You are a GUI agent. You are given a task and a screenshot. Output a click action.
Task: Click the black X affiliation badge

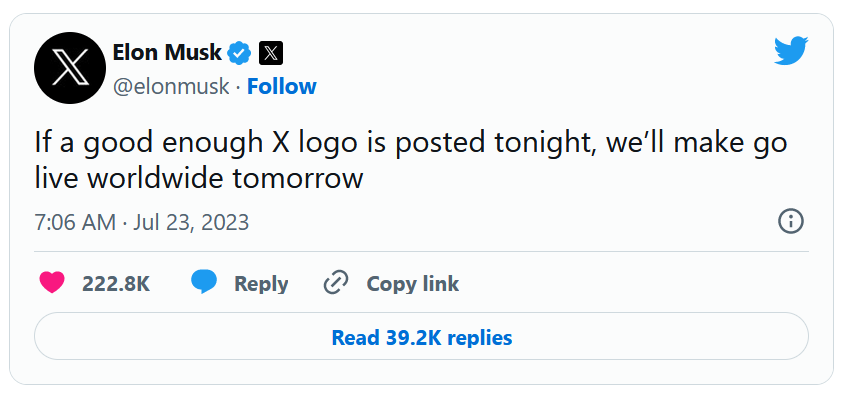271,52
